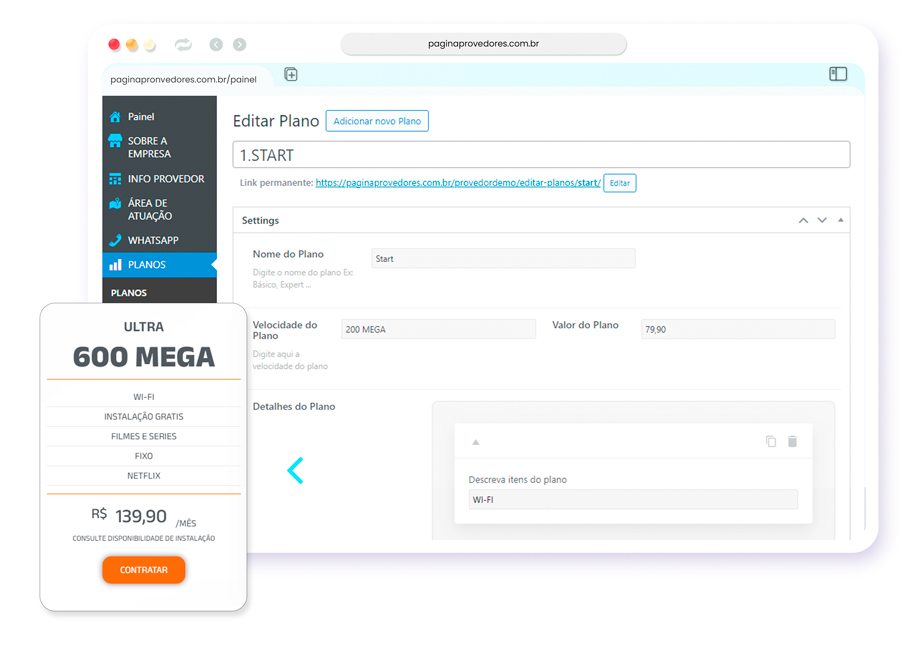The image size is (900, 653).
Task: Click FILMES E SERIES row on card
Action: pos(143,436)
